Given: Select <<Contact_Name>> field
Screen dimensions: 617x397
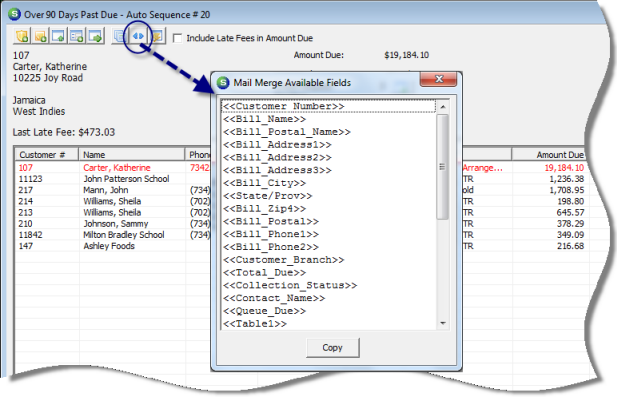Looking at the screenshot, I should (329, 298).
